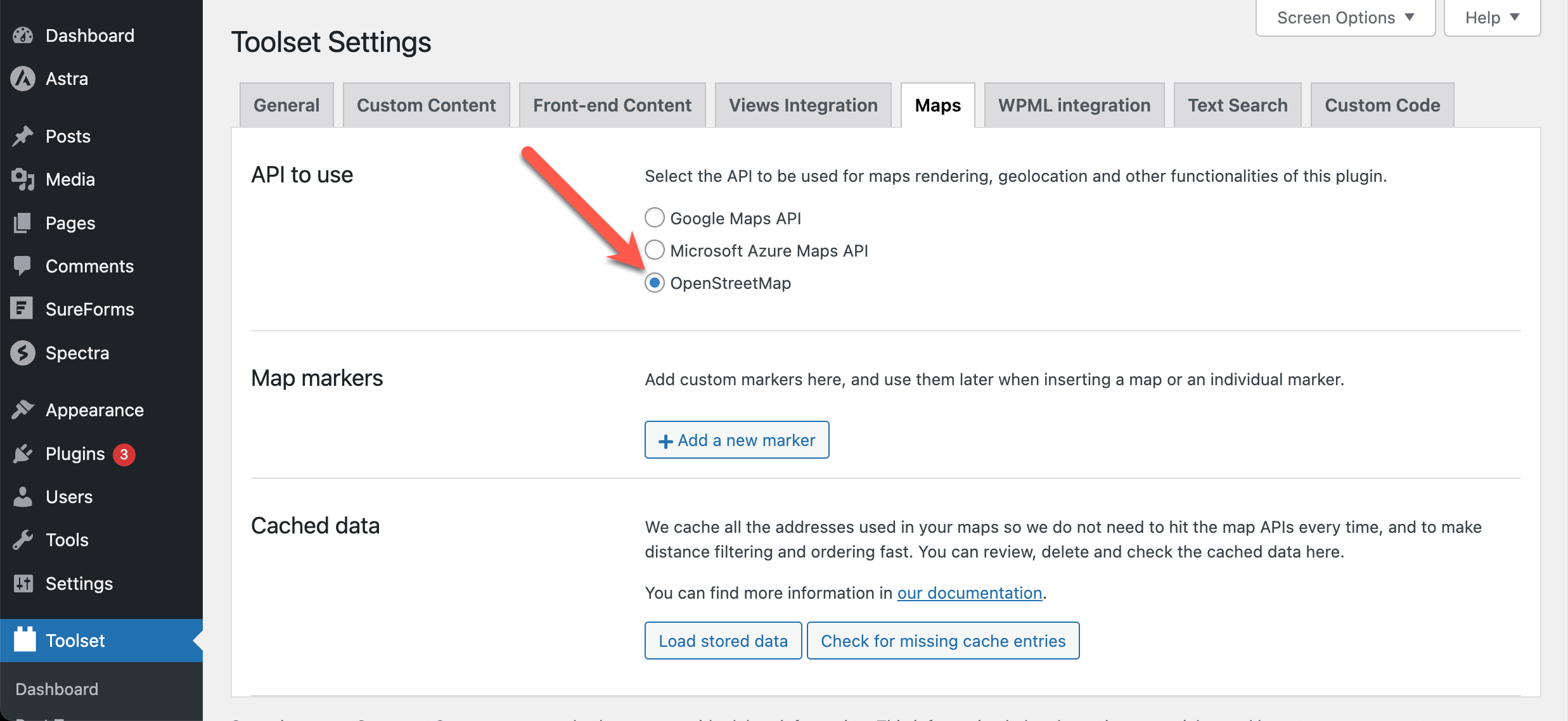Click the Pages icon in sidebar
This screenshot has width=1568, height=721.
(x=23, y=223)
